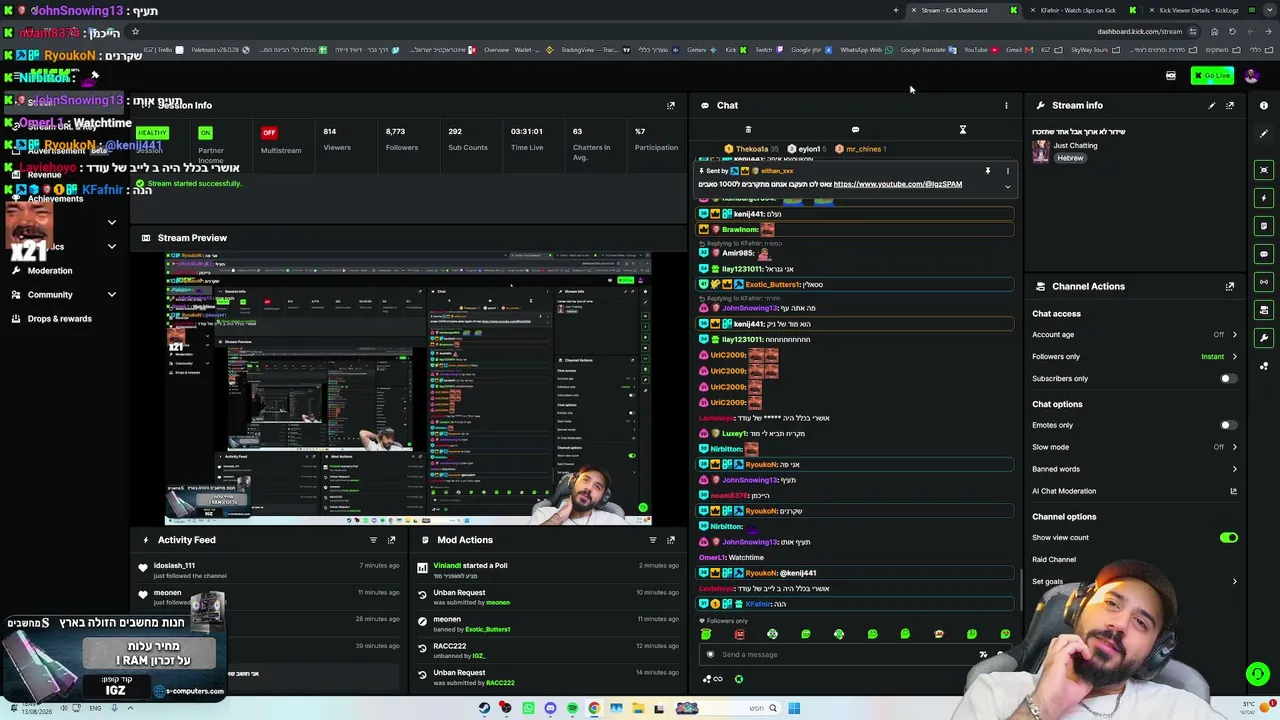Open the YouTube link in pinned message
Viewport: 1280px width, 720px height.
tap(897, 184)
